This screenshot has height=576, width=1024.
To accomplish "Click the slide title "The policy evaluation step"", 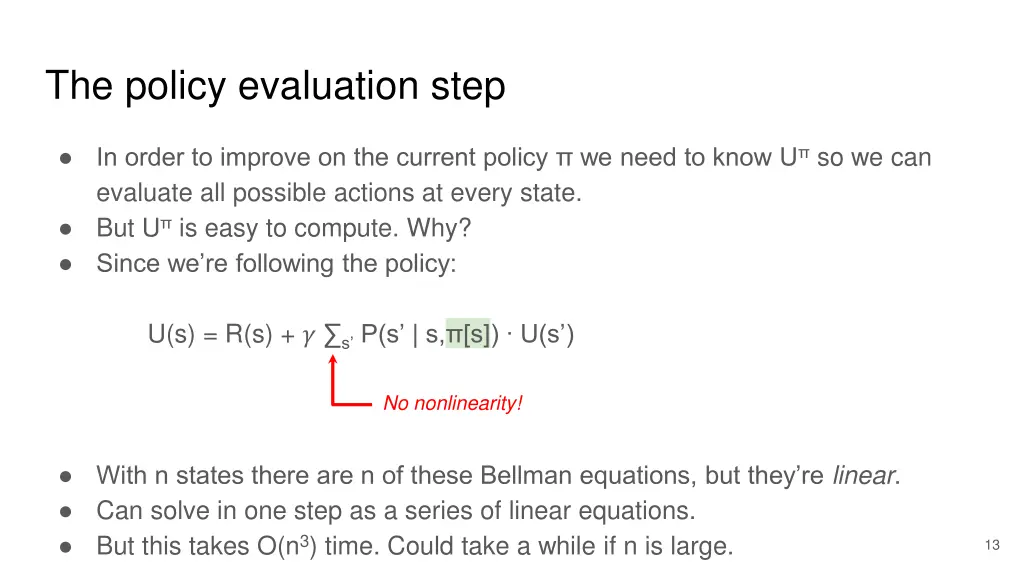I will coord(275,86).
